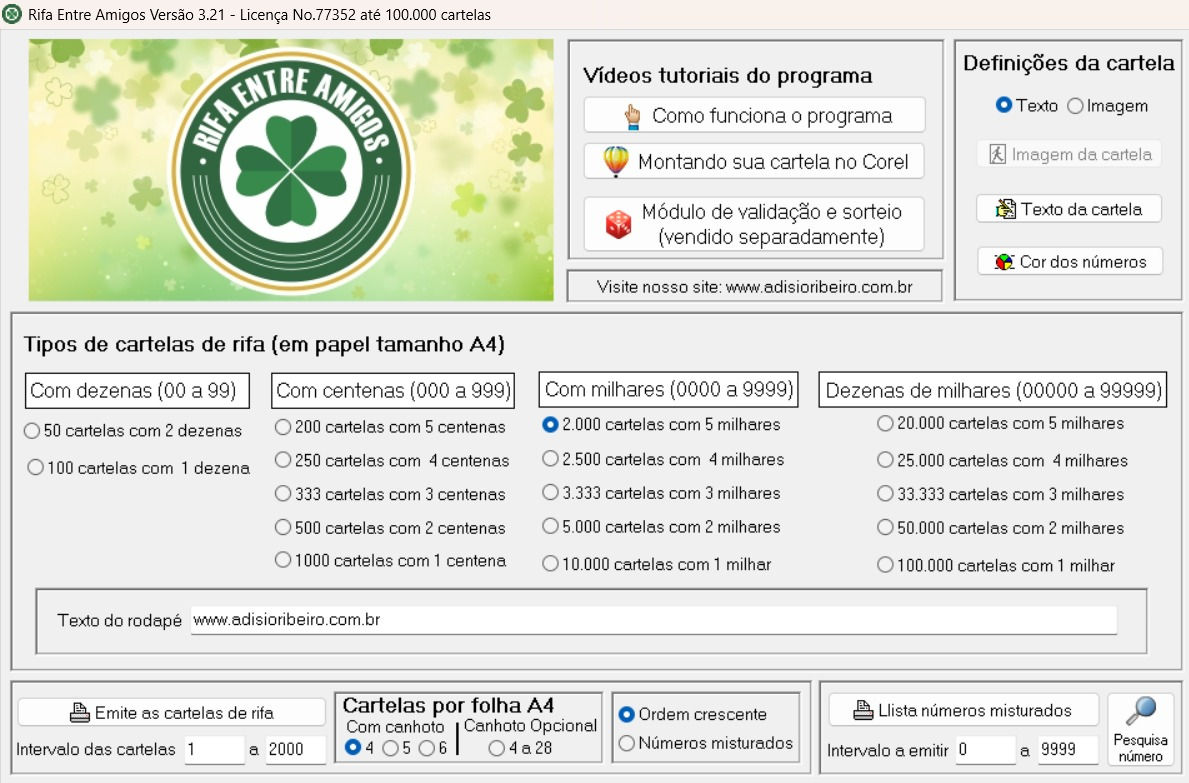1189x783 pixels.
Task: Click the hand icon on Como funciona o programa
Action: pyautogui.click(x=632, y=116)
